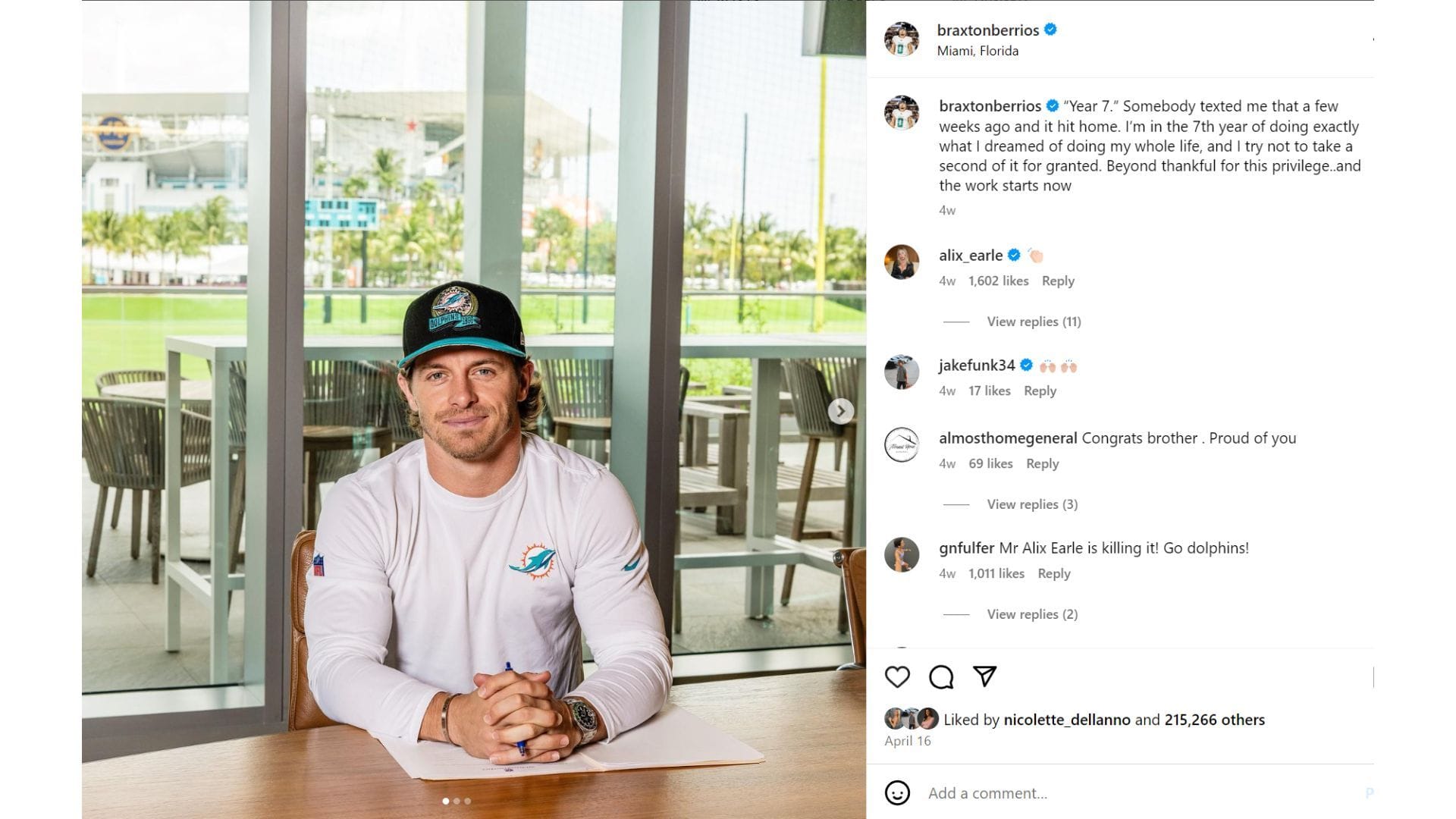1456x819 pixels.
Task: Expand gnfulfer's 2 replies
Action: tap(1032, 614)
